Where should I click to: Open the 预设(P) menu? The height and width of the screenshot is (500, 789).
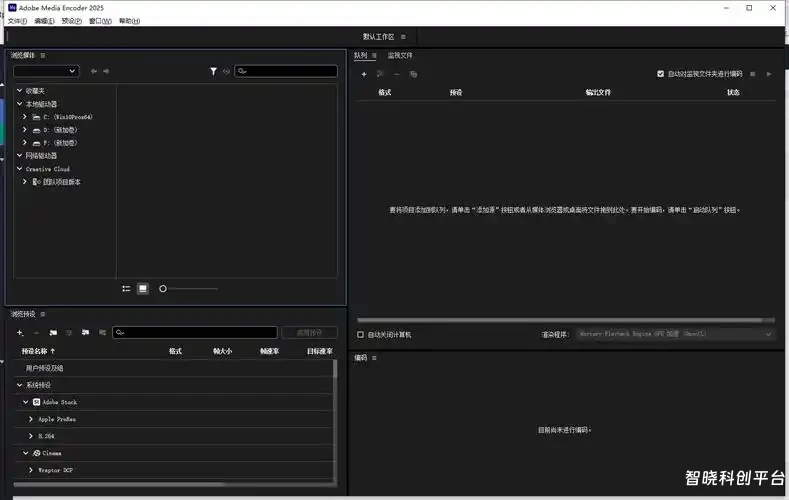pyautogui.click(x=71, y=21)
